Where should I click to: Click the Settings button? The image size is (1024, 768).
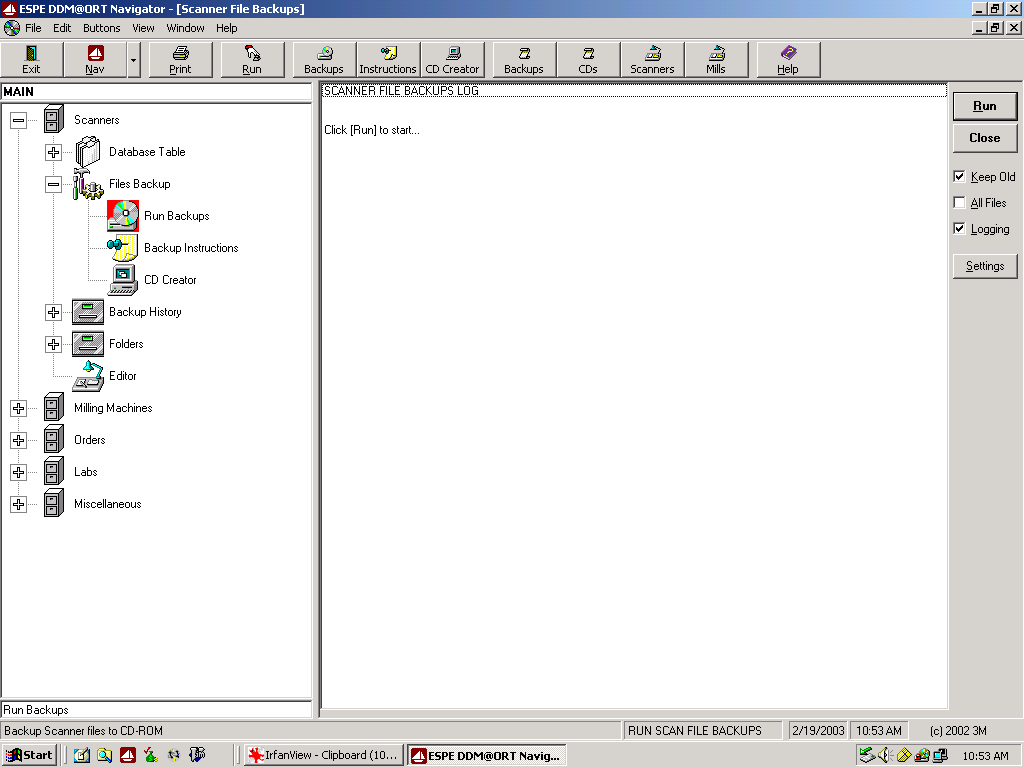click(985, 266)
